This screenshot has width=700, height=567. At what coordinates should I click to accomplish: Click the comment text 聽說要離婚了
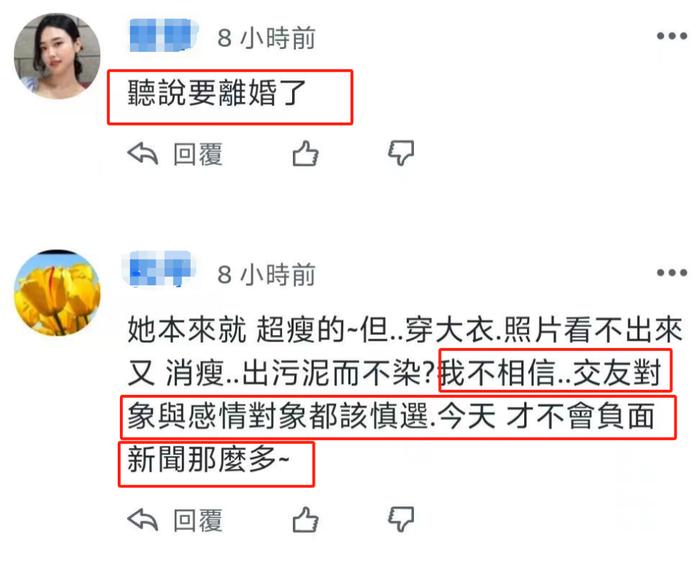(217, 93)
